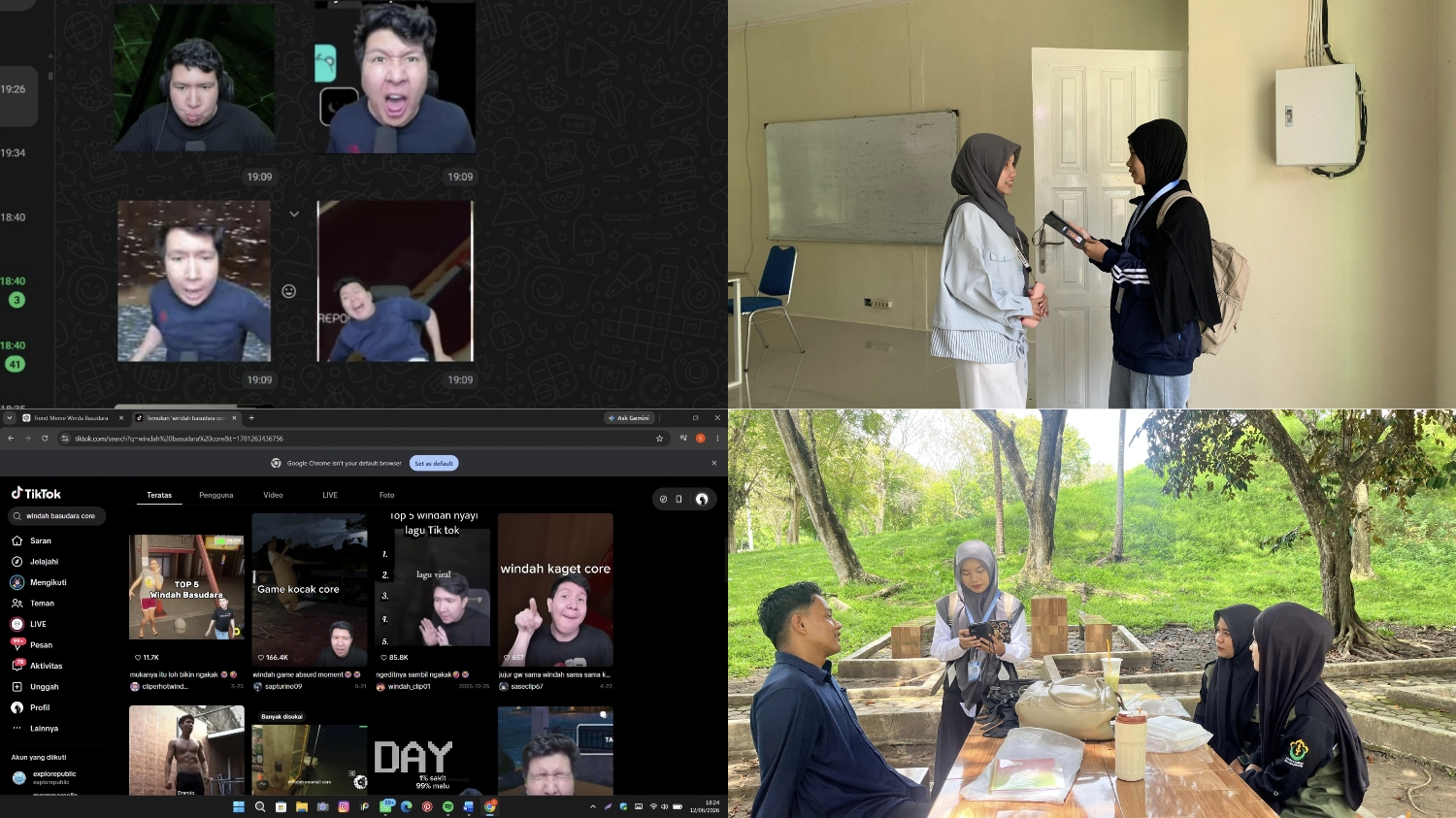Open Microsoft Edge from the taskbar
This screenshot has height=818, width=1456.
(407, 806)
